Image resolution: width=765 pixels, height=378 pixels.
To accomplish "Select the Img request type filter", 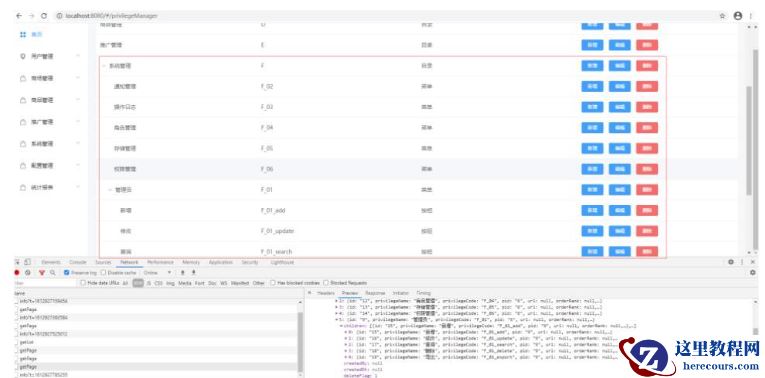I will [170, 283].
